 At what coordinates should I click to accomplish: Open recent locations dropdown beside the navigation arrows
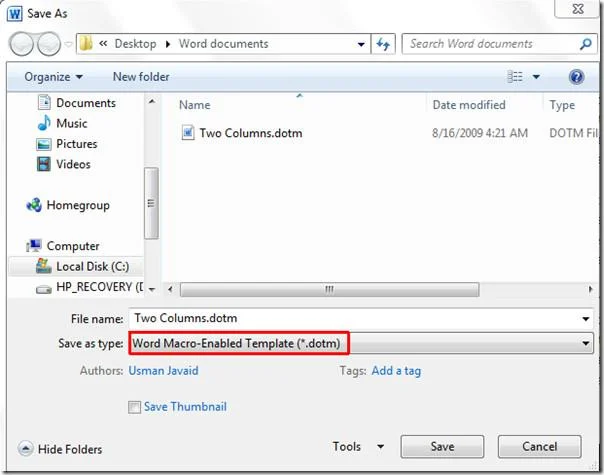pyautogui.click(x=69, y=44)
